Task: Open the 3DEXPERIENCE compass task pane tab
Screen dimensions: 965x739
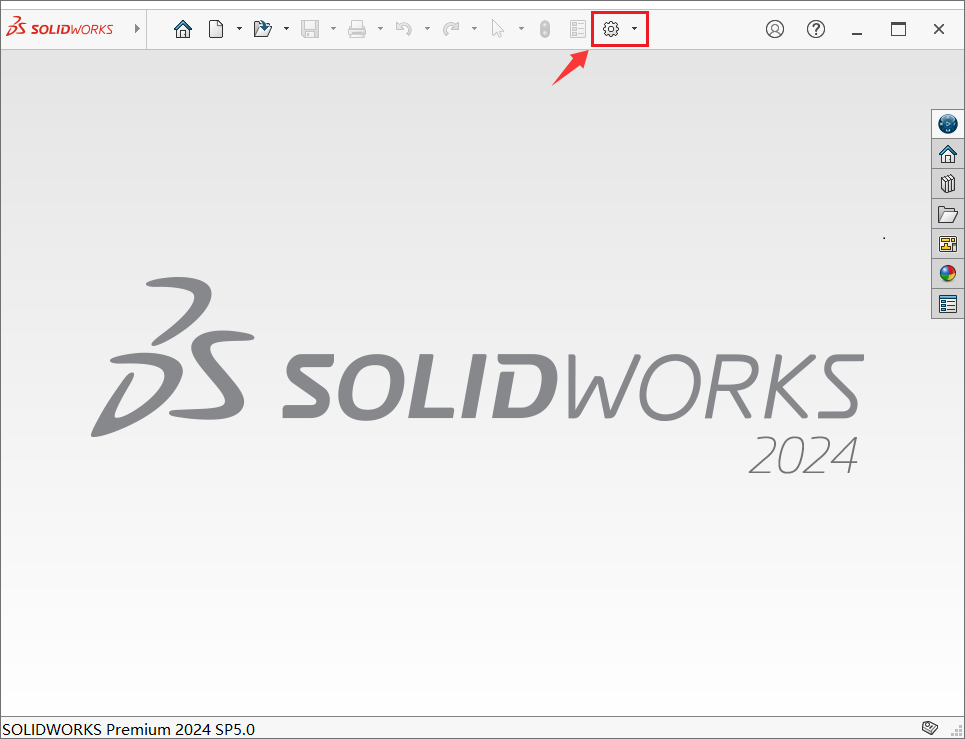Action: coord(948,124)
